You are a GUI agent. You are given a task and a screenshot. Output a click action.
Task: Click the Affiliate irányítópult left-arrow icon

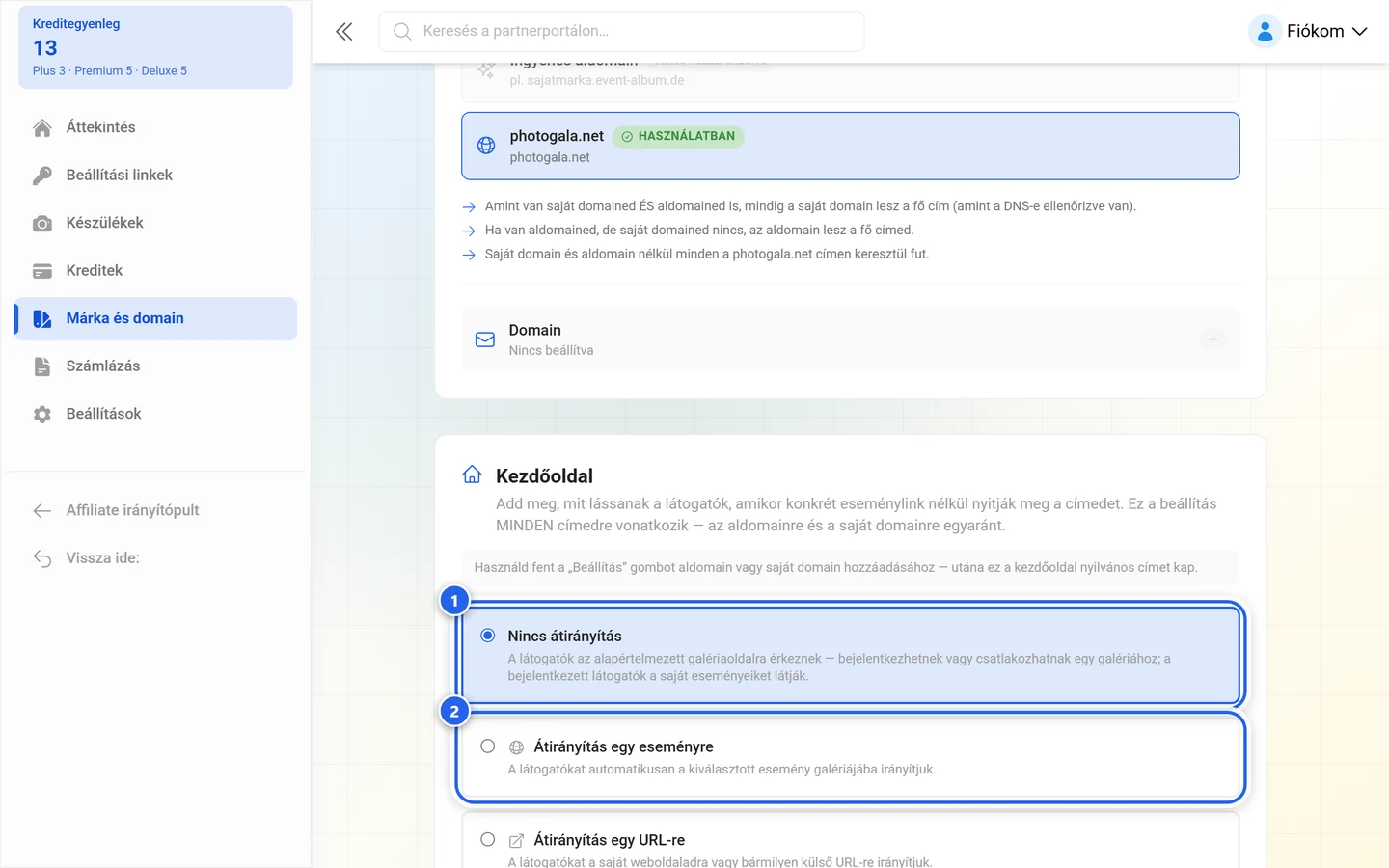tap(42, 511)
